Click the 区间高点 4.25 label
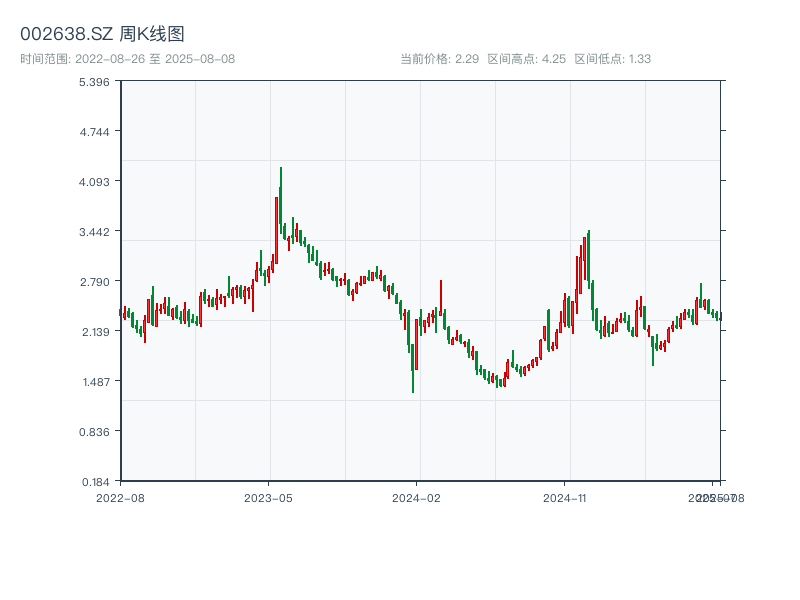This screenshot has height=600, width=800. 527,59
